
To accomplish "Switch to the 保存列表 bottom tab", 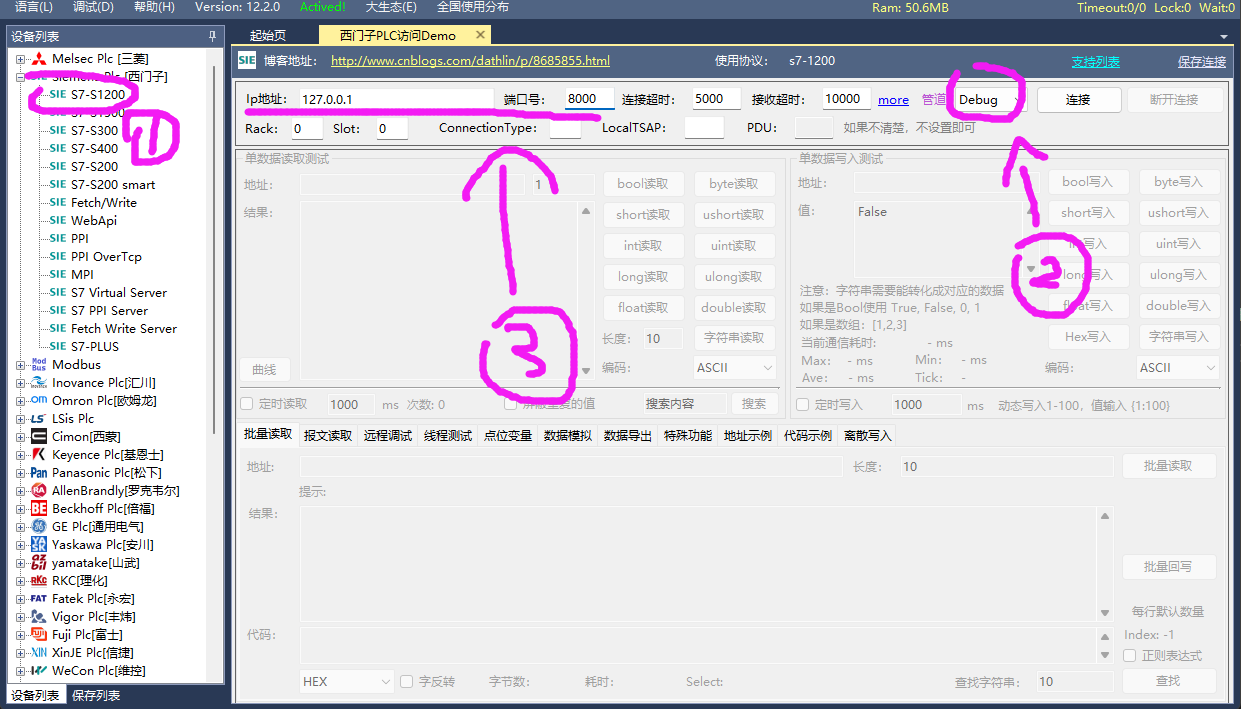I will coord(96,695).
